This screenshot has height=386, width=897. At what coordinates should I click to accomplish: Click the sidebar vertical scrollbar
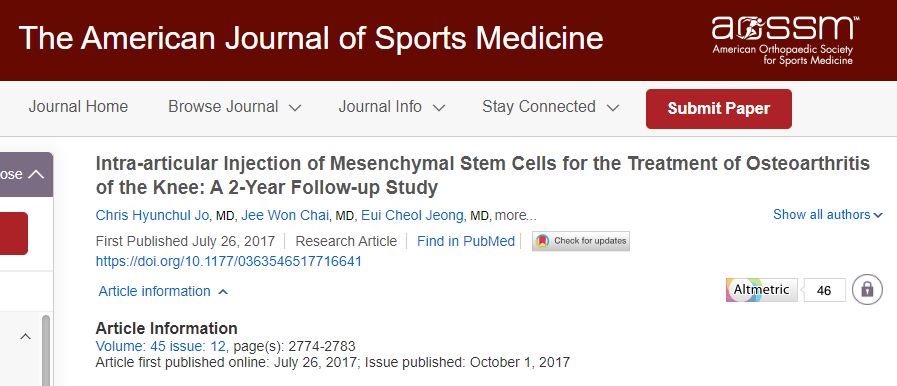[46, 350]
